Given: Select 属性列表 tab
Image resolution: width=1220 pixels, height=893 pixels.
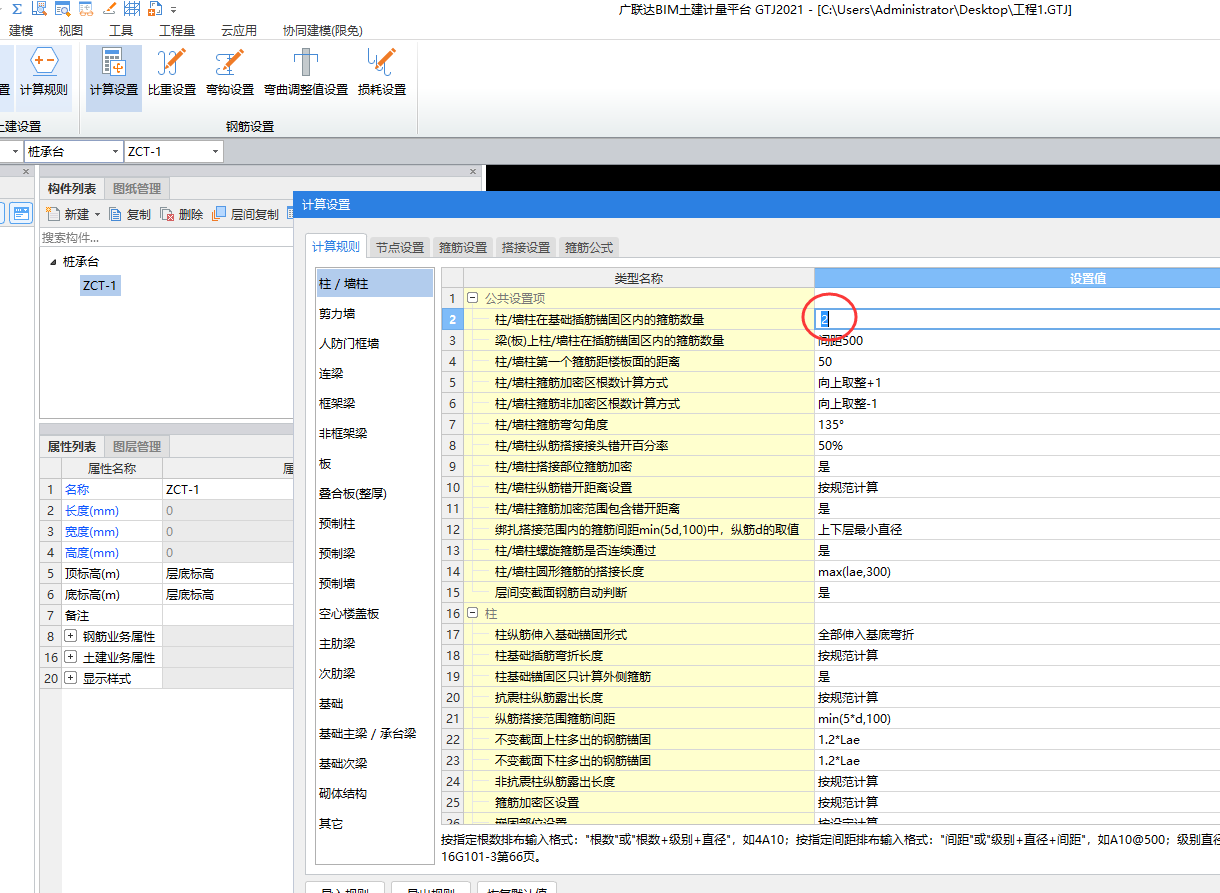Looking at the screenshot, I should coord(72,446).
